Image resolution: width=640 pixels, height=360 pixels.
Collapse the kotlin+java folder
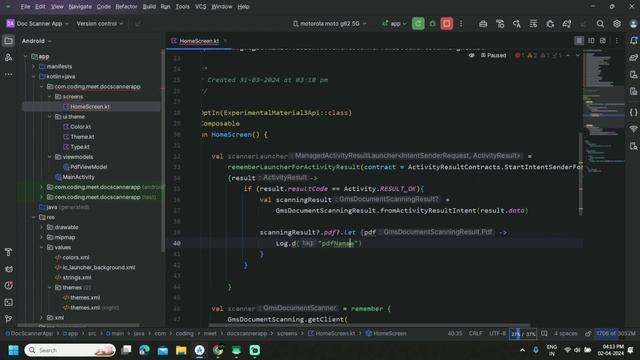[34, 76]
